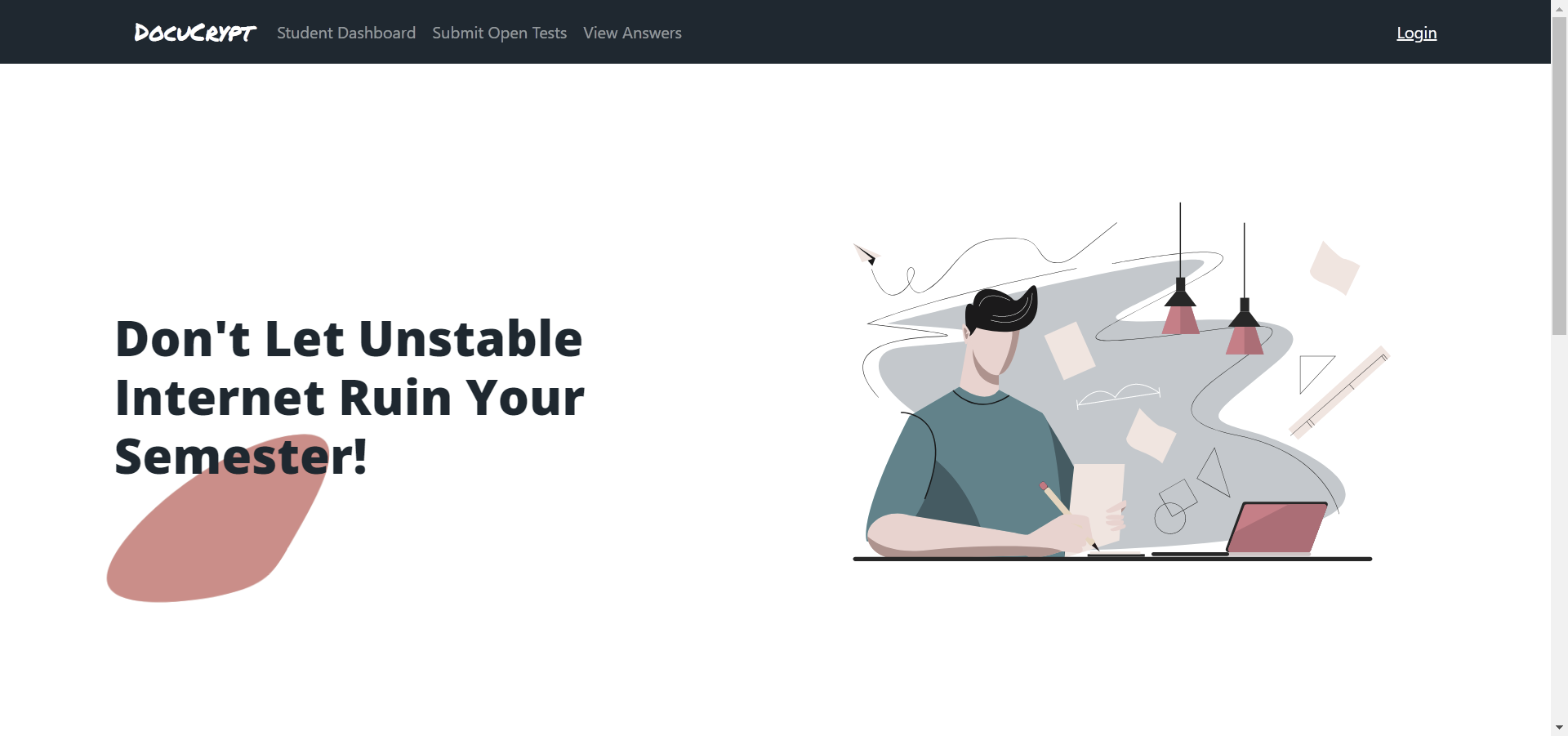Navigate to Submit Open Tests
1568x736 pixels.
pos(498,33)
